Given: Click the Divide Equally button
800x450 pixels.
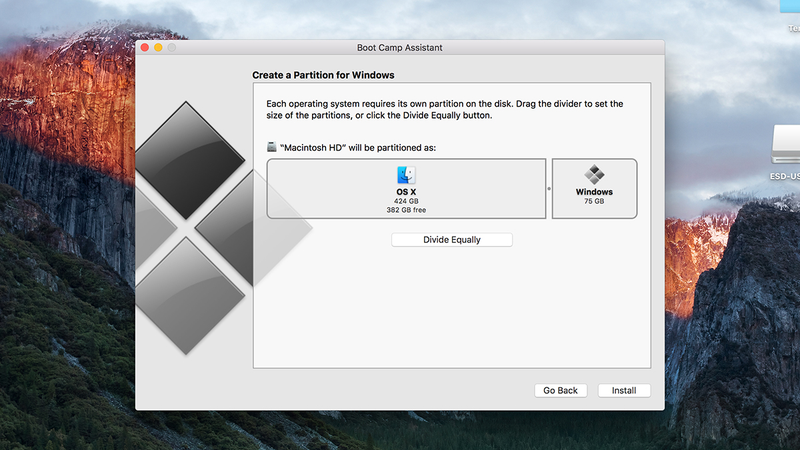Looking at the screenshot, I should click(452, 240).
